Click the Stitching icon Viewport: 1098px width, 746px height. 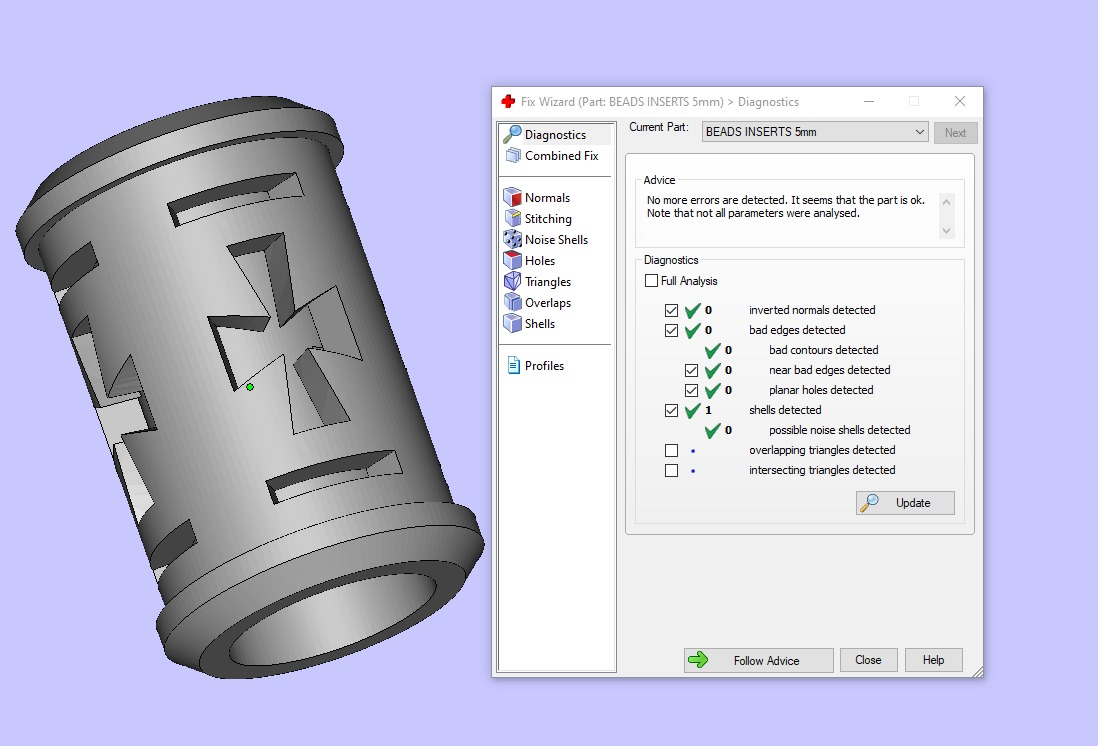513,219
